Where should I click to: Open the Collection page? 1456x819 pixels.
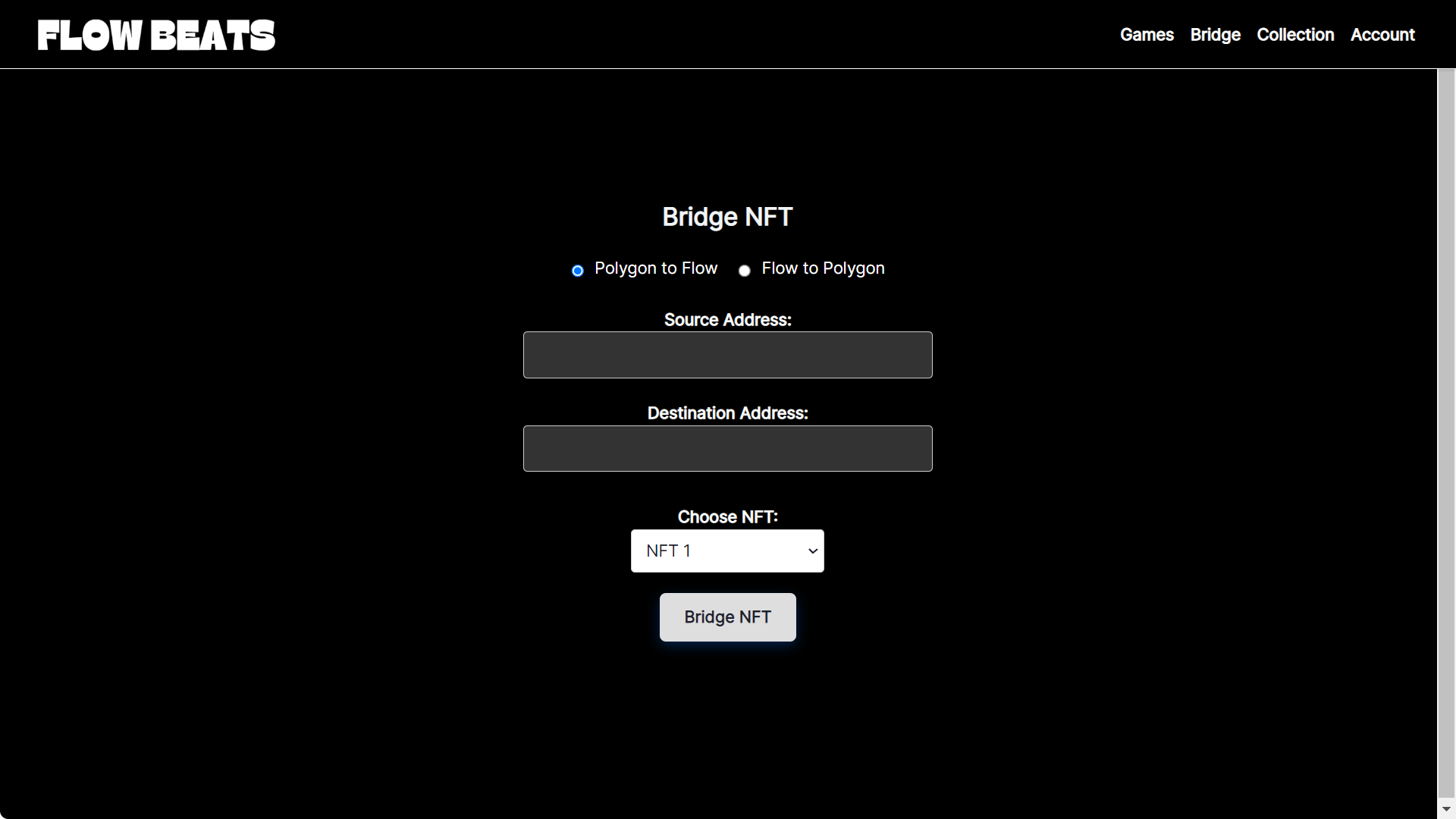tap(1295, 35)
